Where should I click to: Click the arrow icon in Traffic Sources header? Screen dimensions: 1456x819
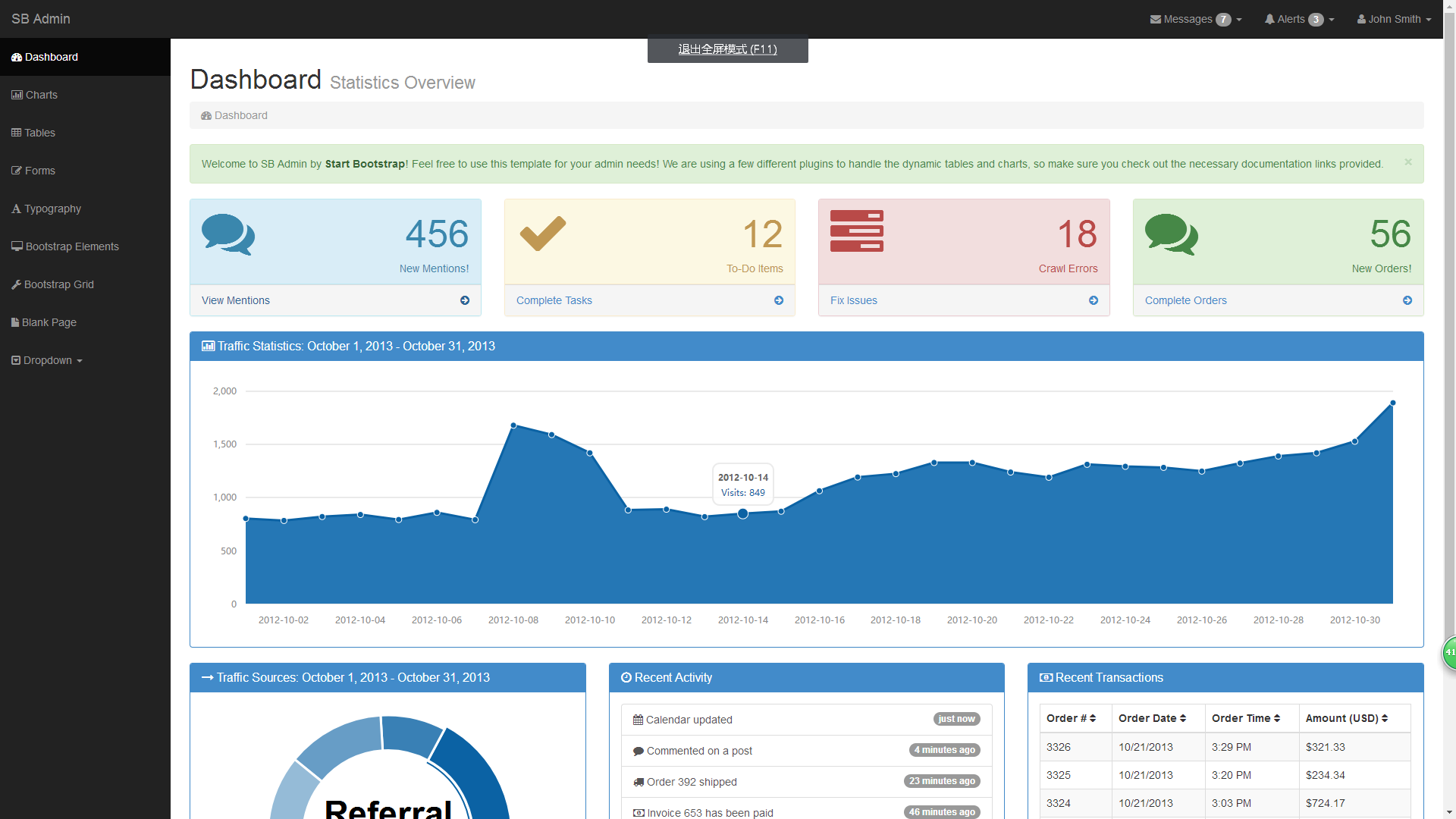208,677
